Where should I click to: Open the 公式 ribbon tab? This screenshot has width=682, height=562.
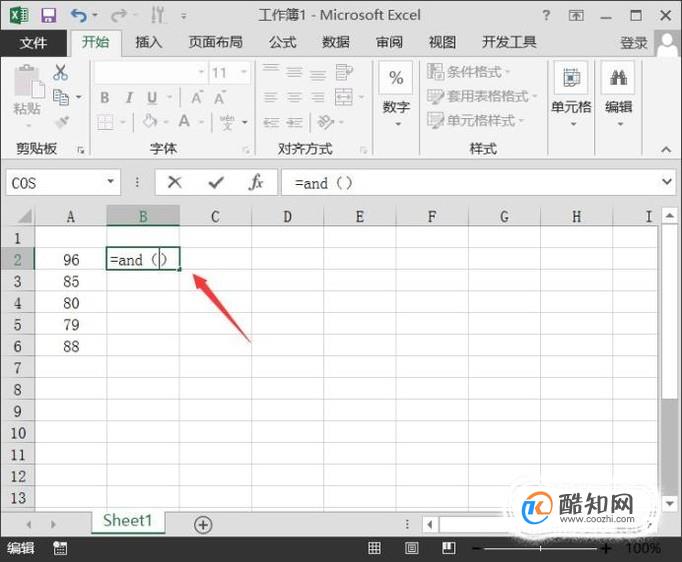[282, 43]
